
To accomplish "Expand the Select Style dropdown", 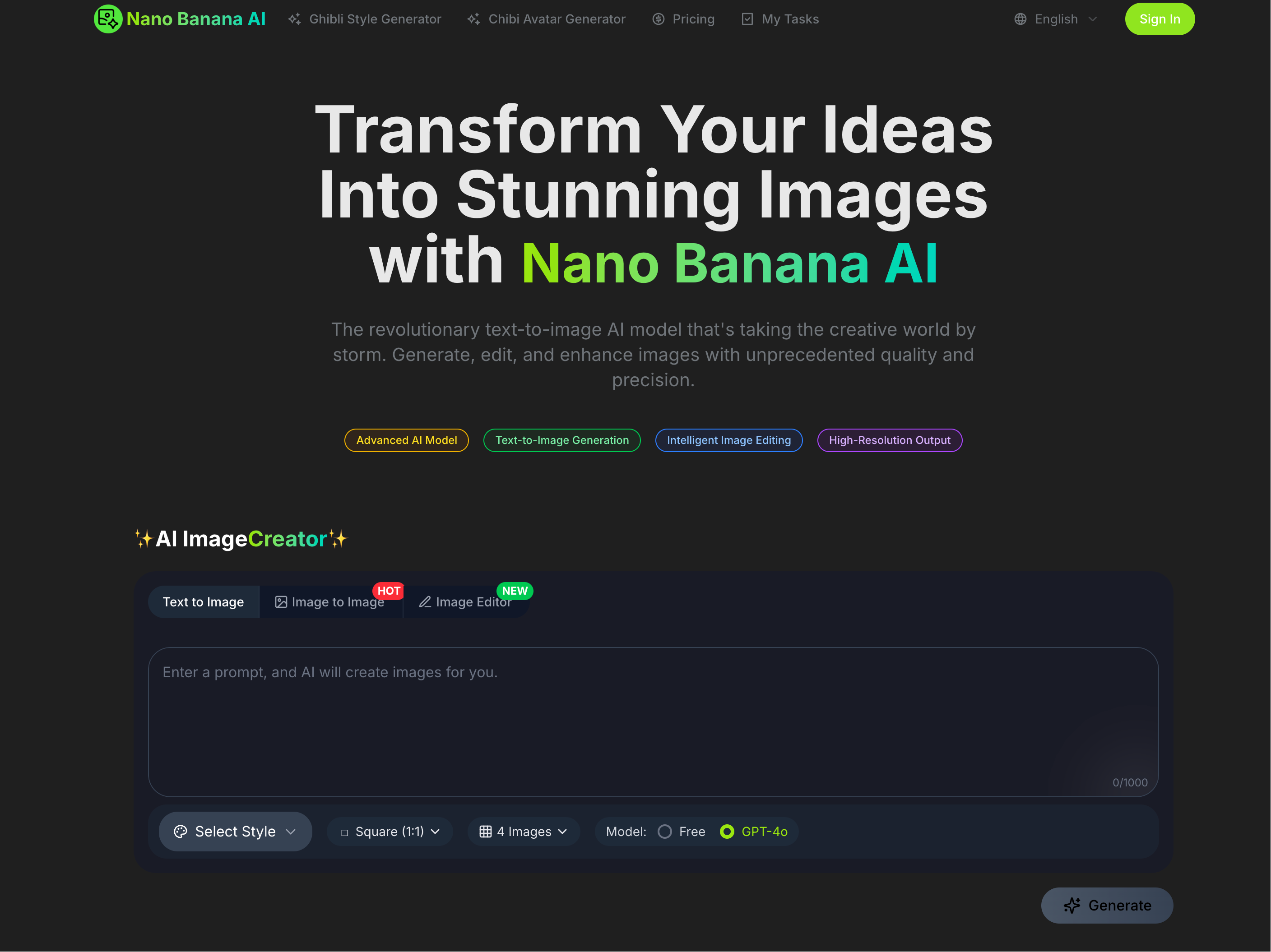I will click(x=236, y=832).
